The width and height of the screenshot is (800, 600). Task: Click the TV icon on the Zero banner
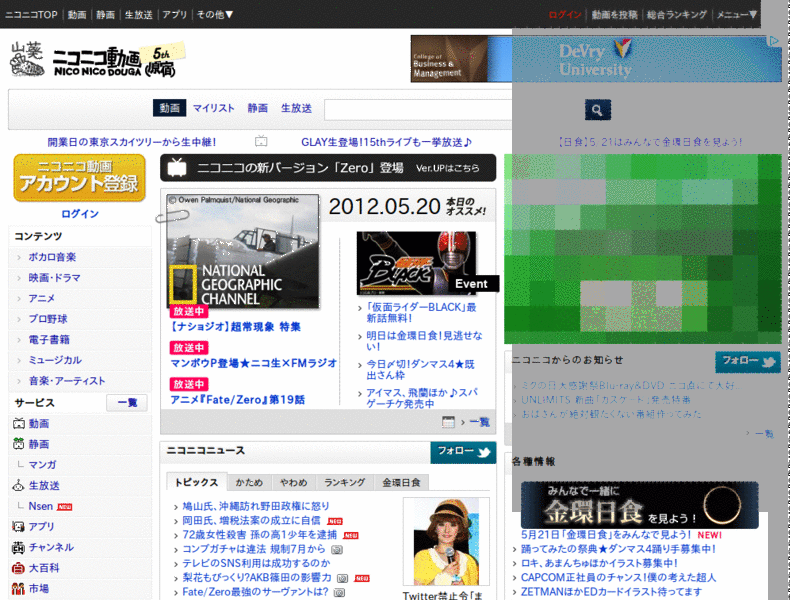click(x=177, y=167)
